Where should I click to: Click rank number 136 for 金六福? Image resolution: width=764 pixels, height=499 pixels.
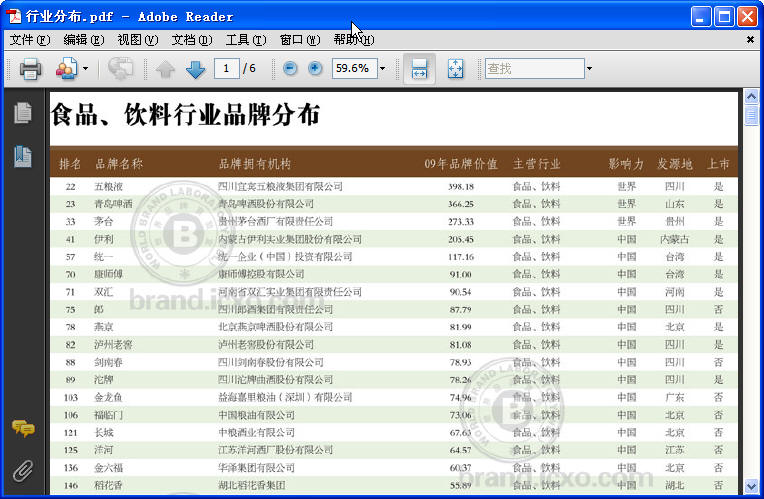pyautogui.click(x=71, y=468)
